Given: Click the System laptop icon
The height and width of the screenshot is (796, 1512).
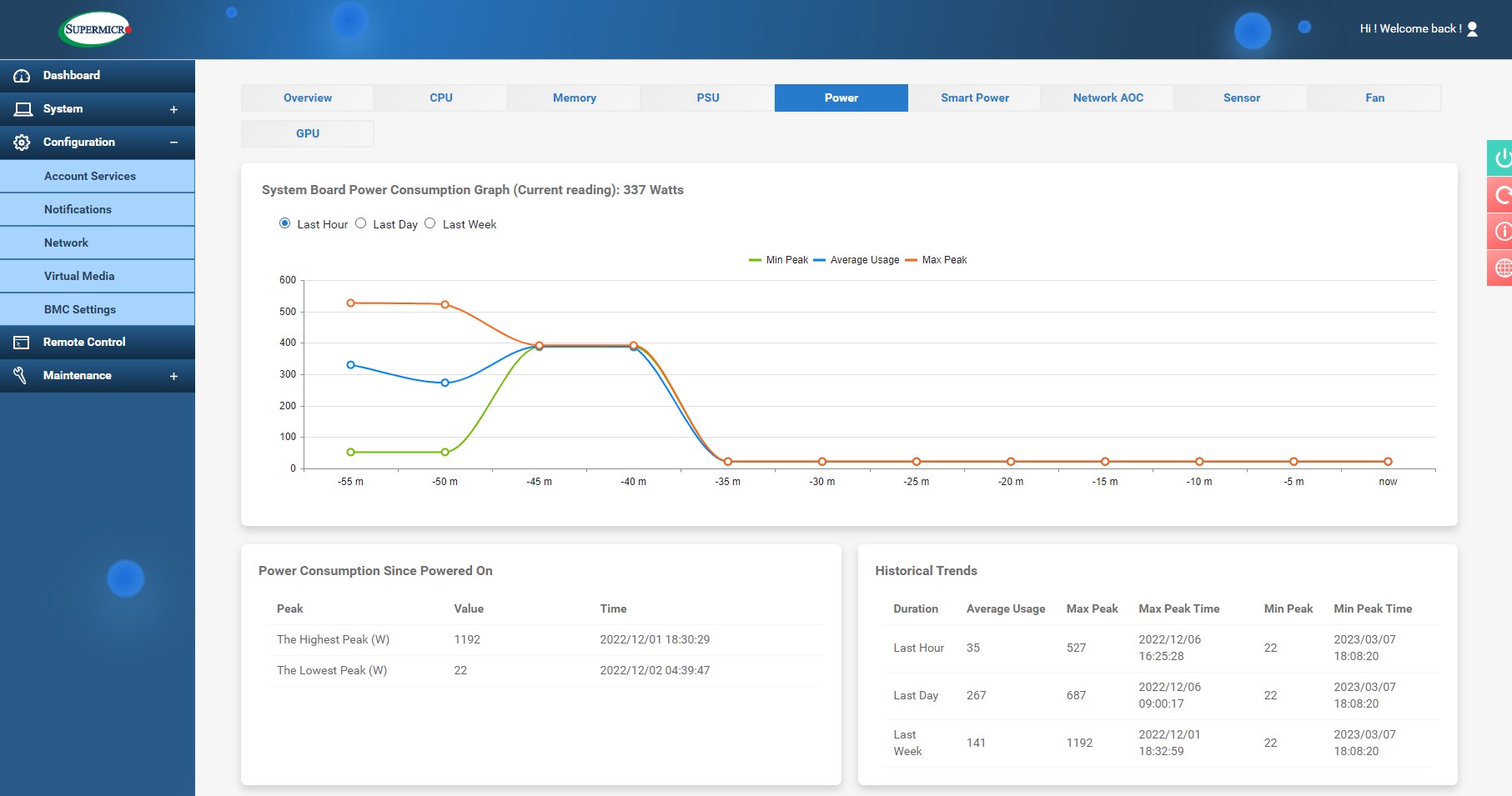Looking at the screenshot, I should 23,109.
